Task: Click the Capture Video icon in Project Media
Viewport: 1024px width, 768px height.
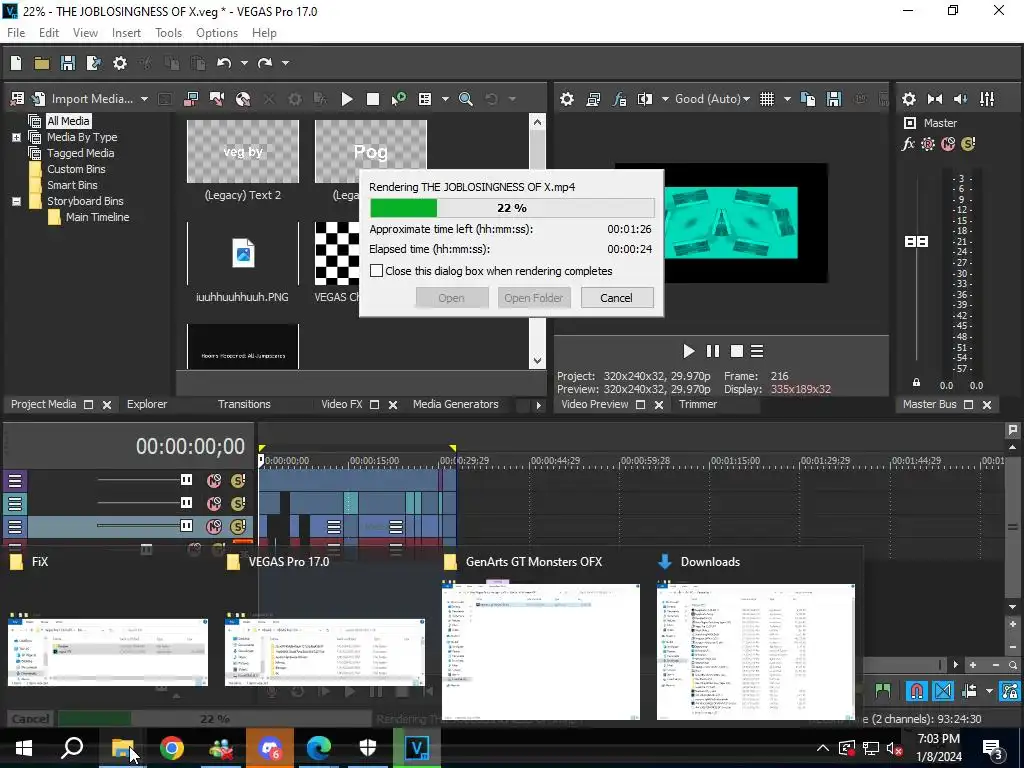Action: tap(191, 99)
